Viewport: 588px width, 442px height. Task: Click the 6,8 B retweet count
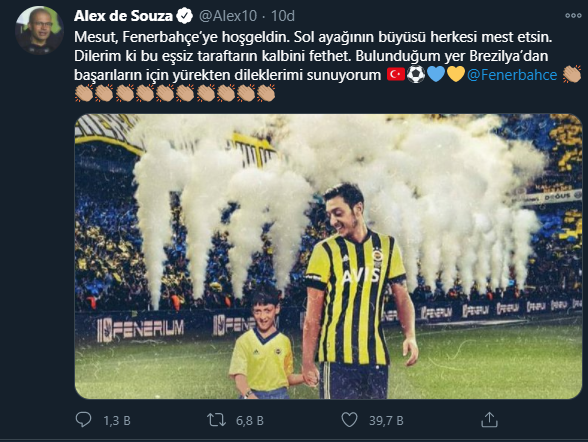(250, 421)
